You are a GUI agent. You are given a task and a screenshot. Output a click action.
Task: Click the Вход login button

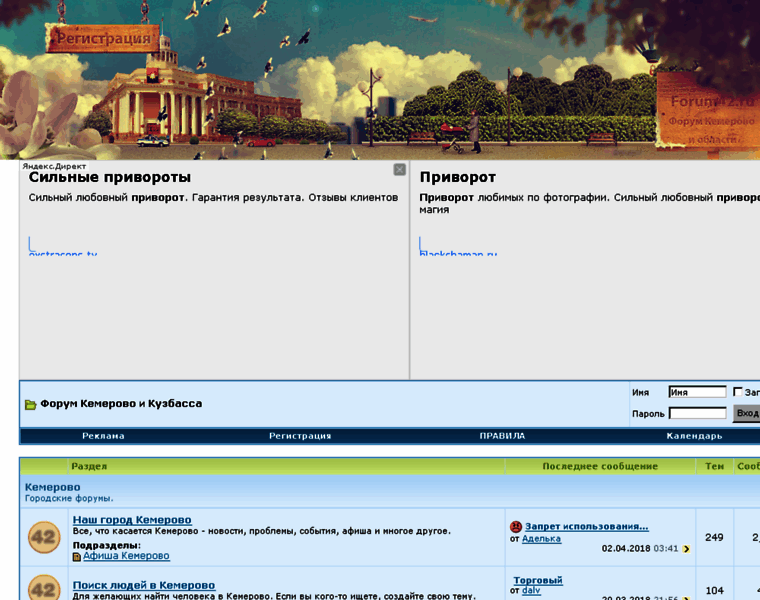click(747, 413)
